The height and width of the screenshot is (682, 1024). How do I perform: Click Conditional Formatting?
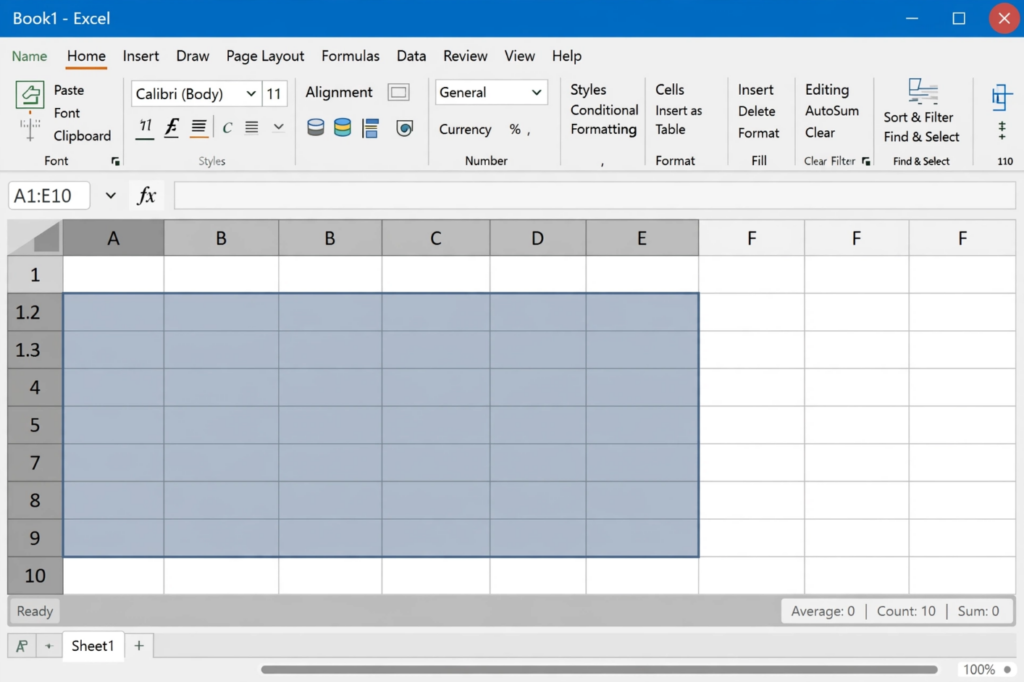click(604, 120)
